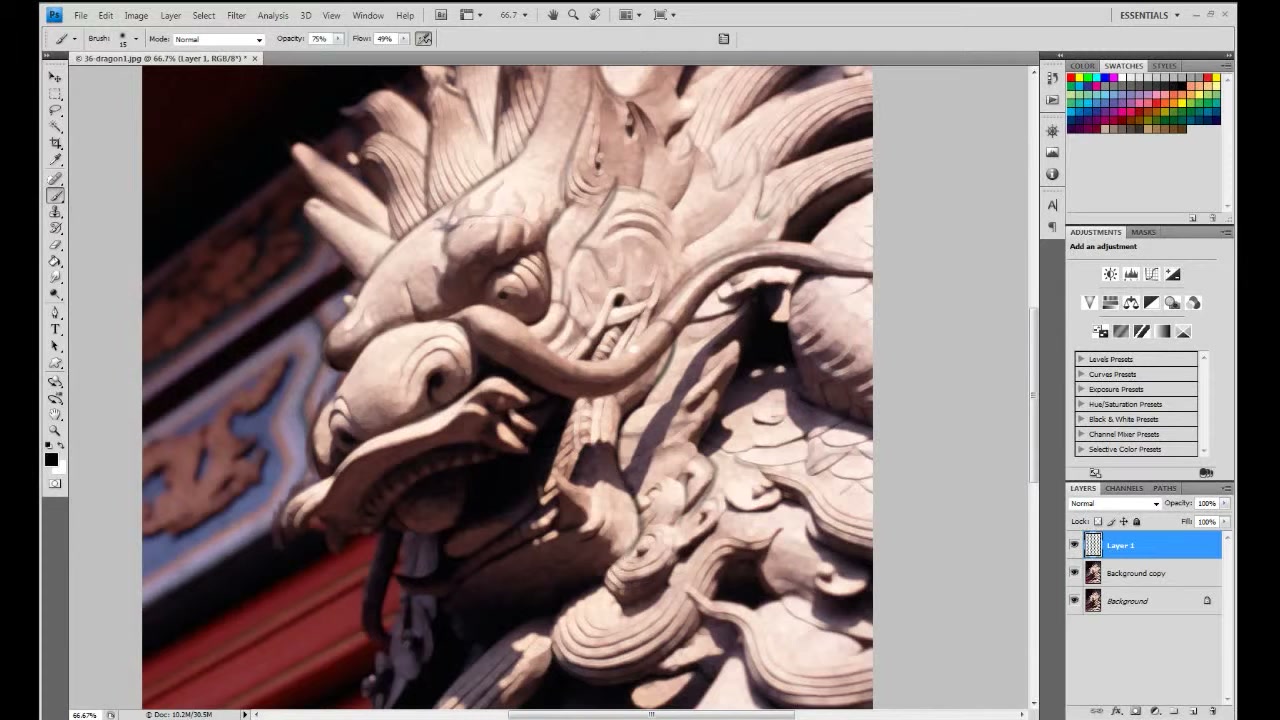Select the Brush tool in toolbox
Image resolution: width=1280 pixels, height=720 pixels.
pos(55,194)
